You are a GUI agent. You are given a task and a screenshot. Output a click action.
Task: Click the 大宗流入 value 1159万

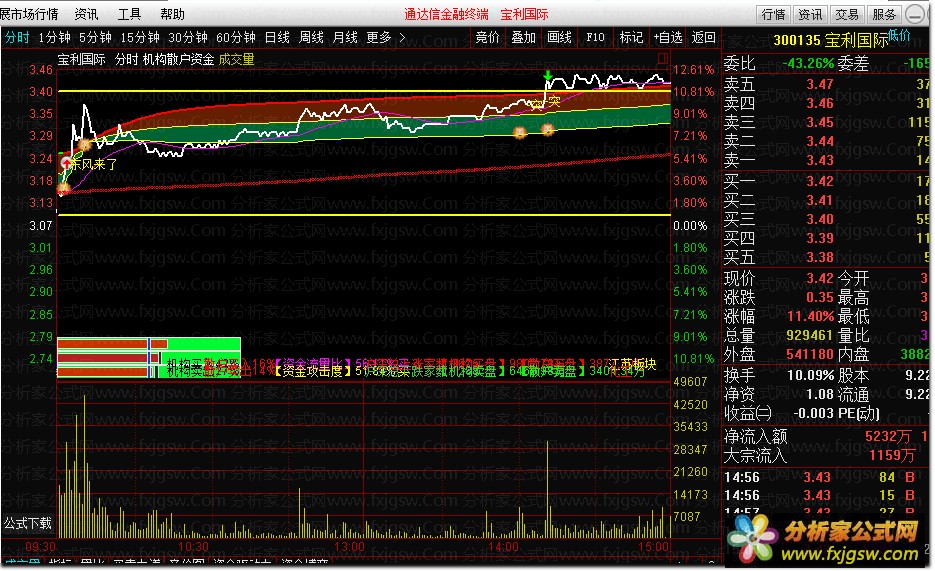click(891, 455)
